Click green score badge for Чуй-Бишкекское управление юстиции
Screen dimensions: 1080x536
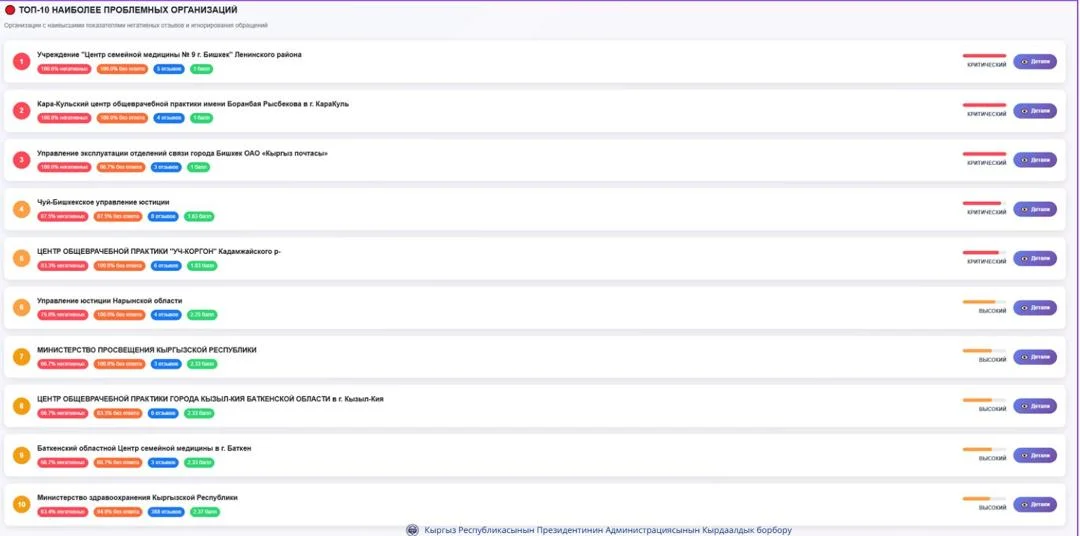point(200,216)
